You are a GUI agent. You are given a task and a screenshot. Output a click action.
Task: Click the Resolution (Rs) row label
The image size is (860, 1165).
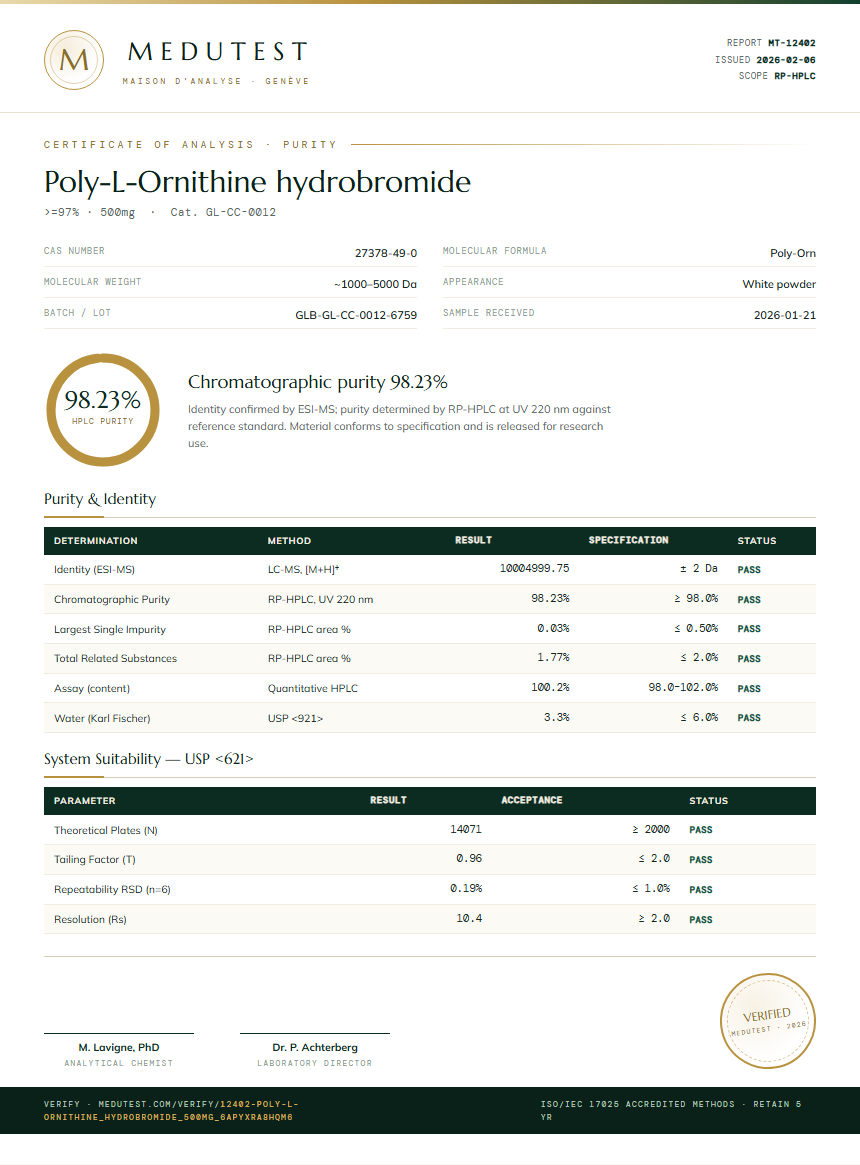point(90,920)
